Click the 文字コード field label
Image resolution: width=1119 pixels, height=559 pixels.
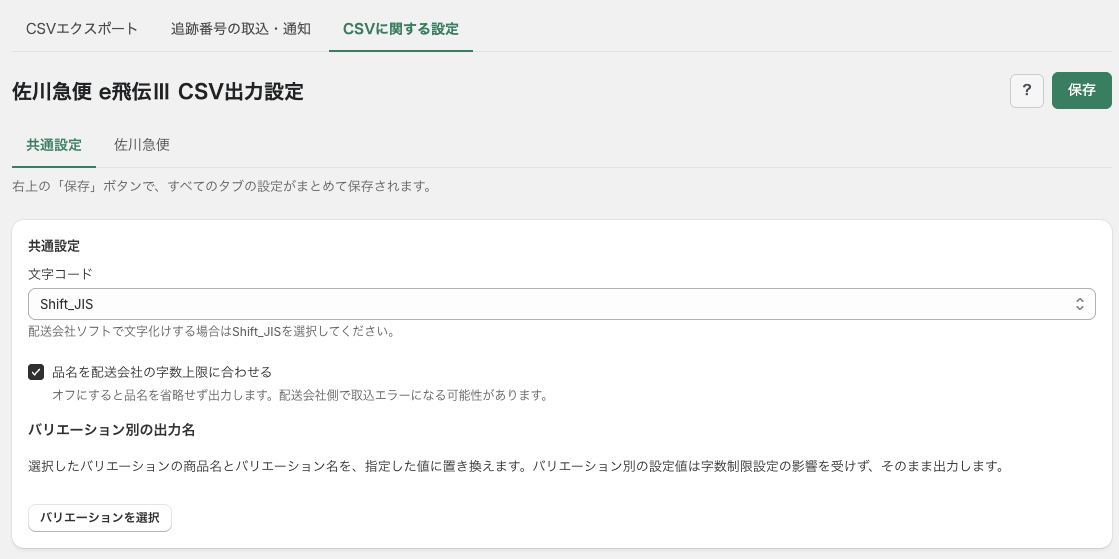pyautogui.click(x=61, y=273)
